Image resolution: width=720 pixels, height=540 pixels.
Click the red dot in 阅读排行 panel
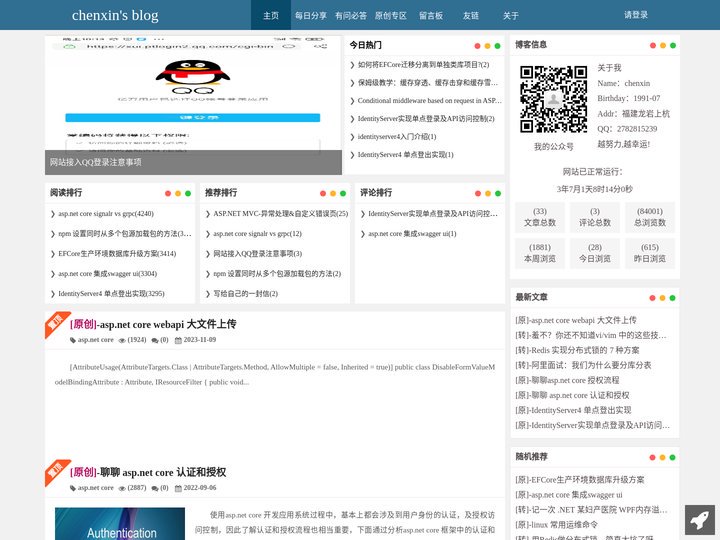(168, 194)
